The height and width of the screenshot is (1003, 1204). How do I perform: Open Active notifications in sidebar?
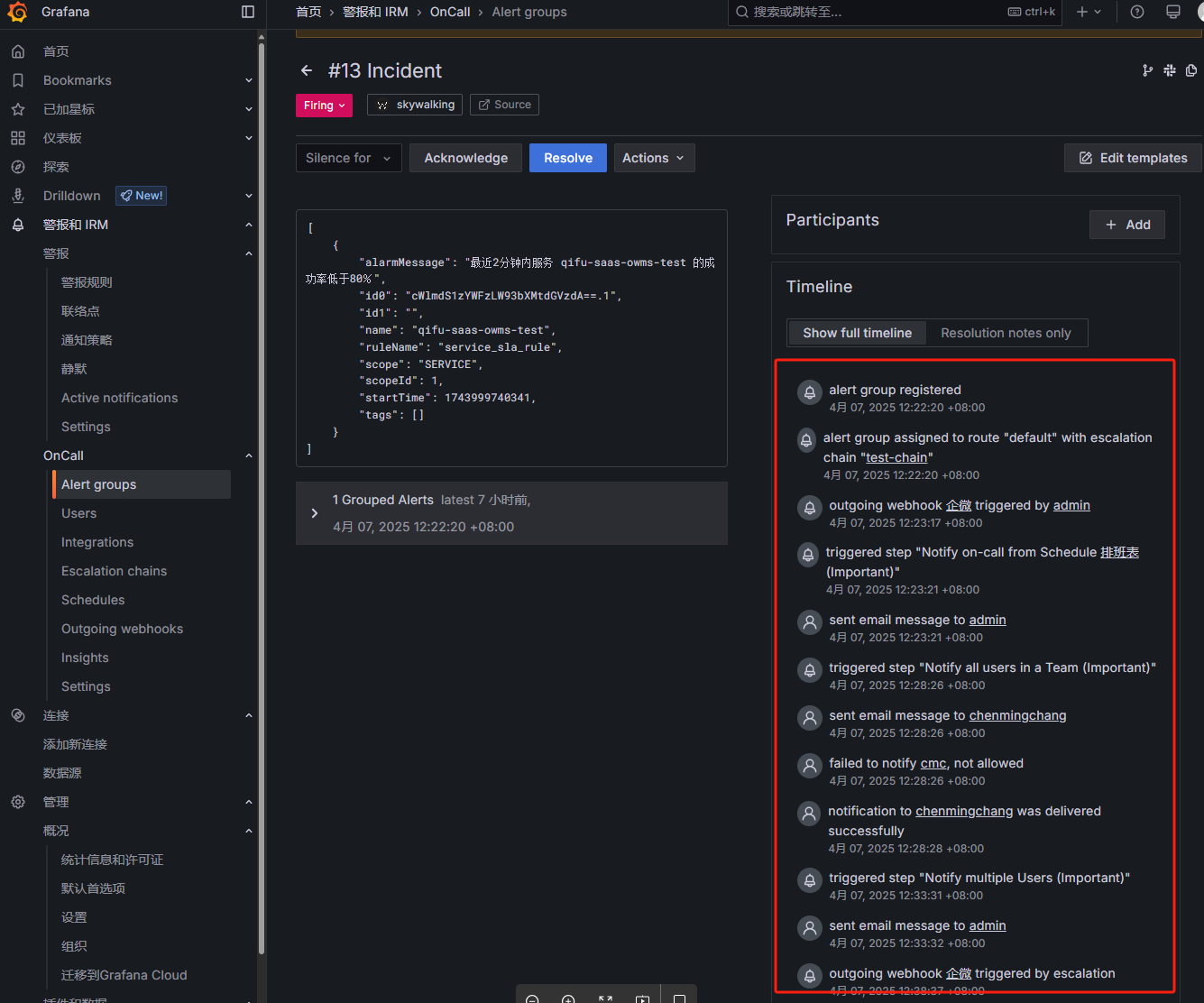[119, 398]
